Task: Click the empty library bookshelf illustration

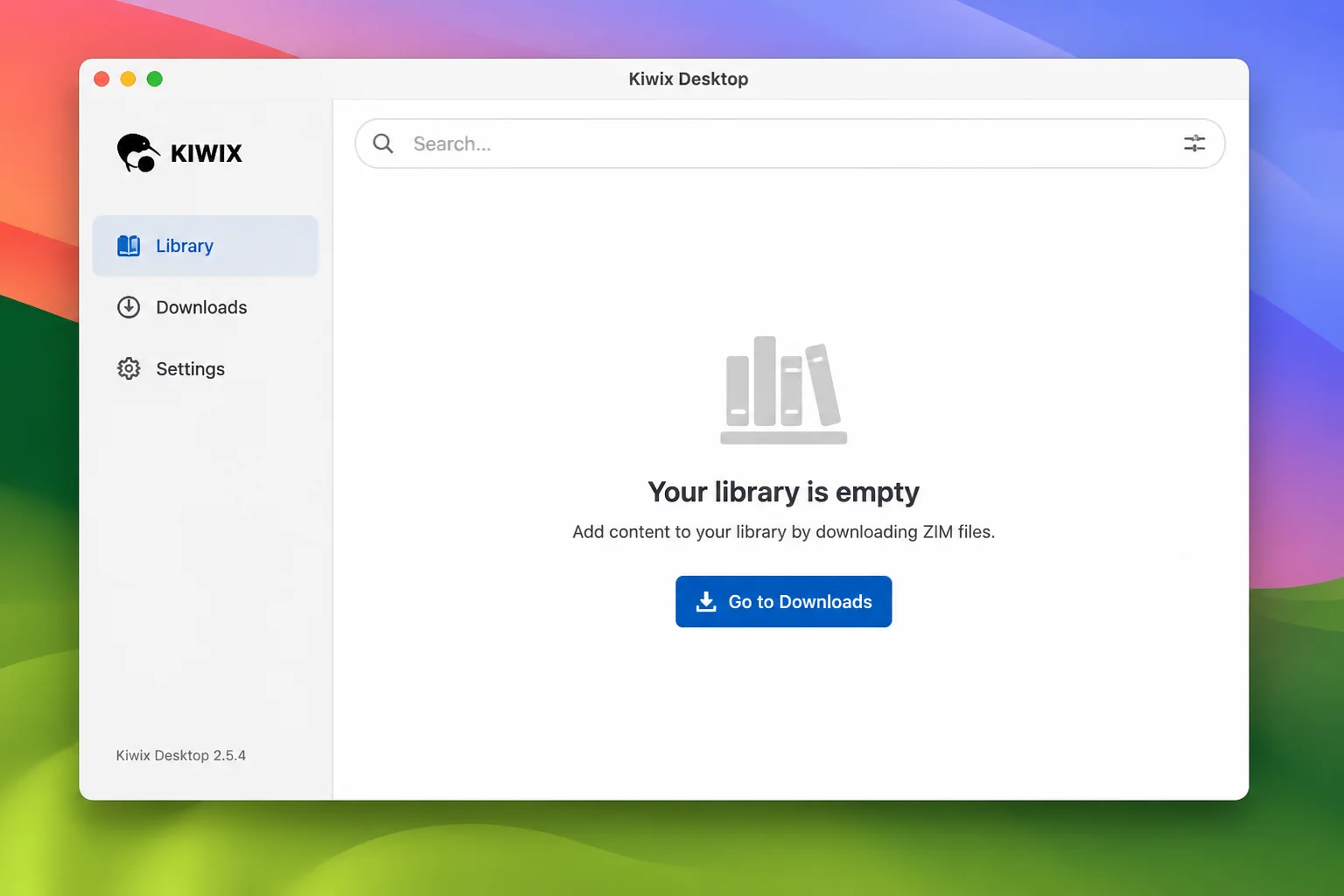Action: point(783,390)
